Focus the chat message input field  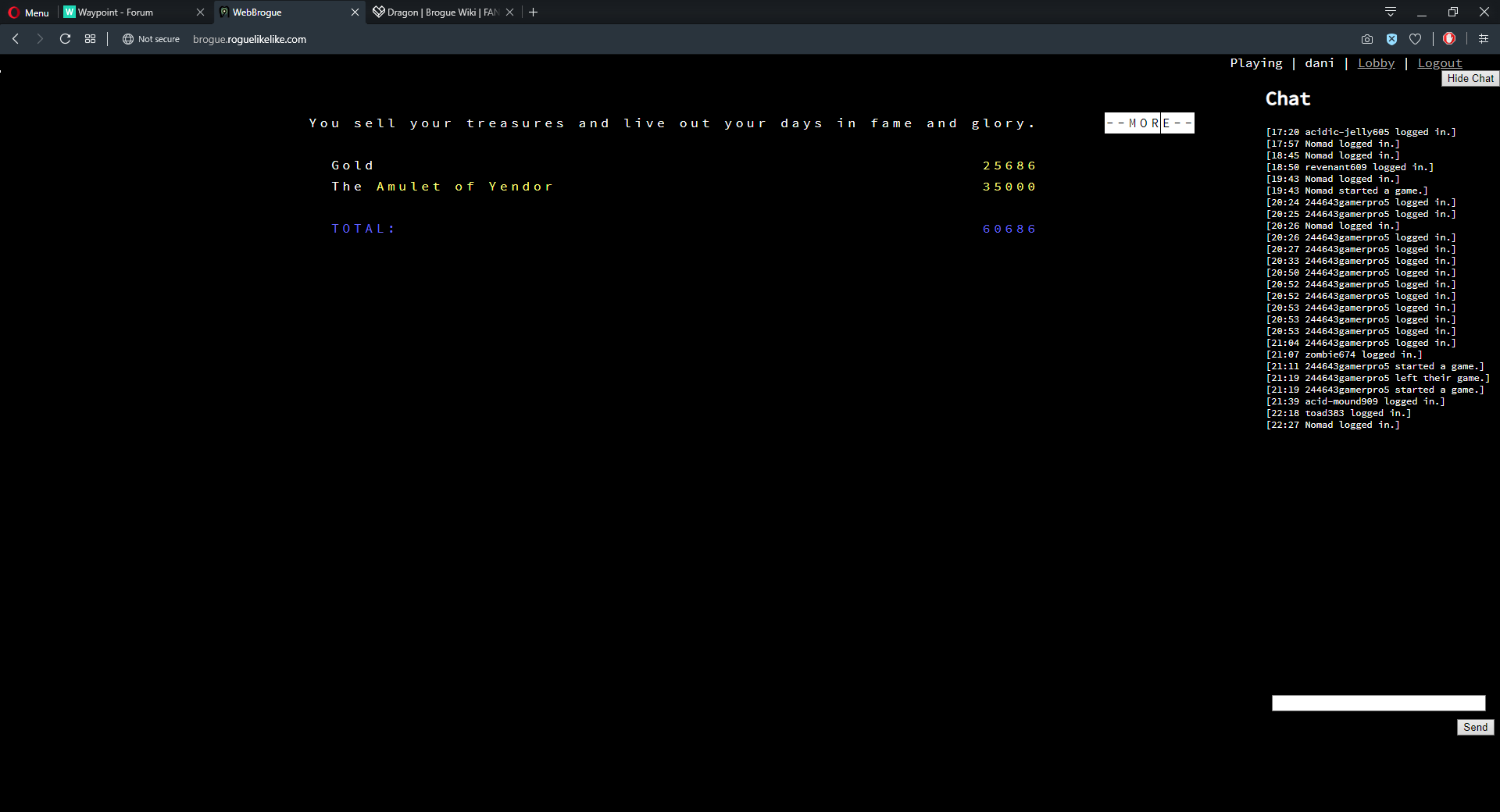tap(1378, 703)
